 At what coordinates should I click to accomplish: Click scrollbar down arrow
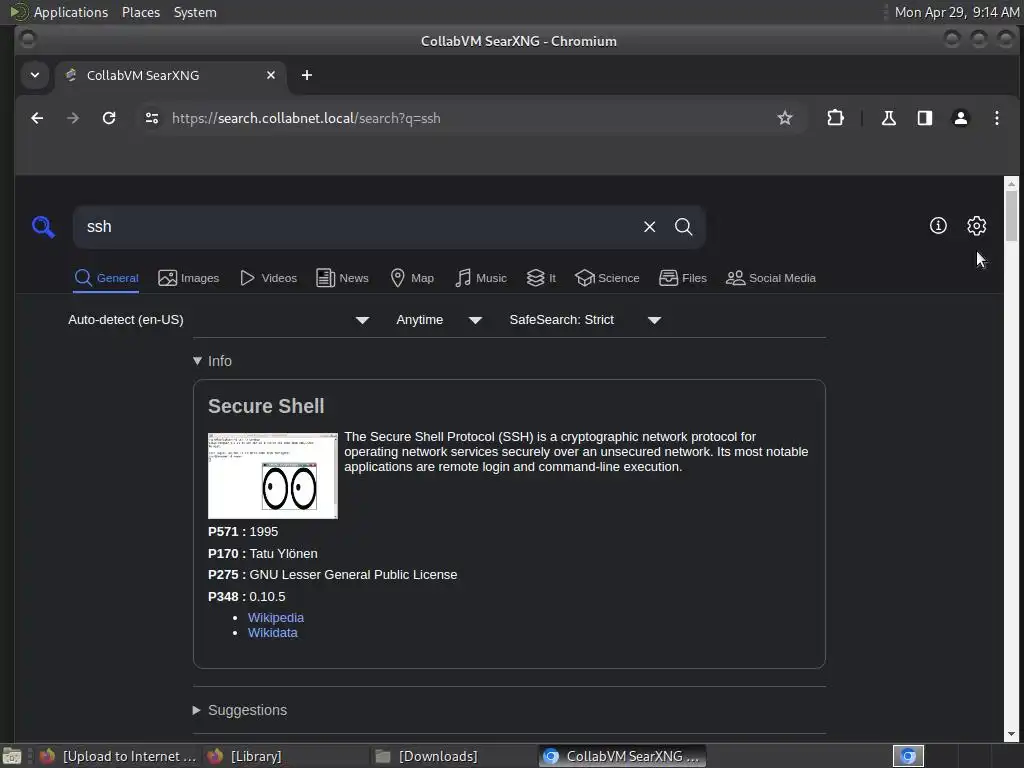pos(1011,734)
